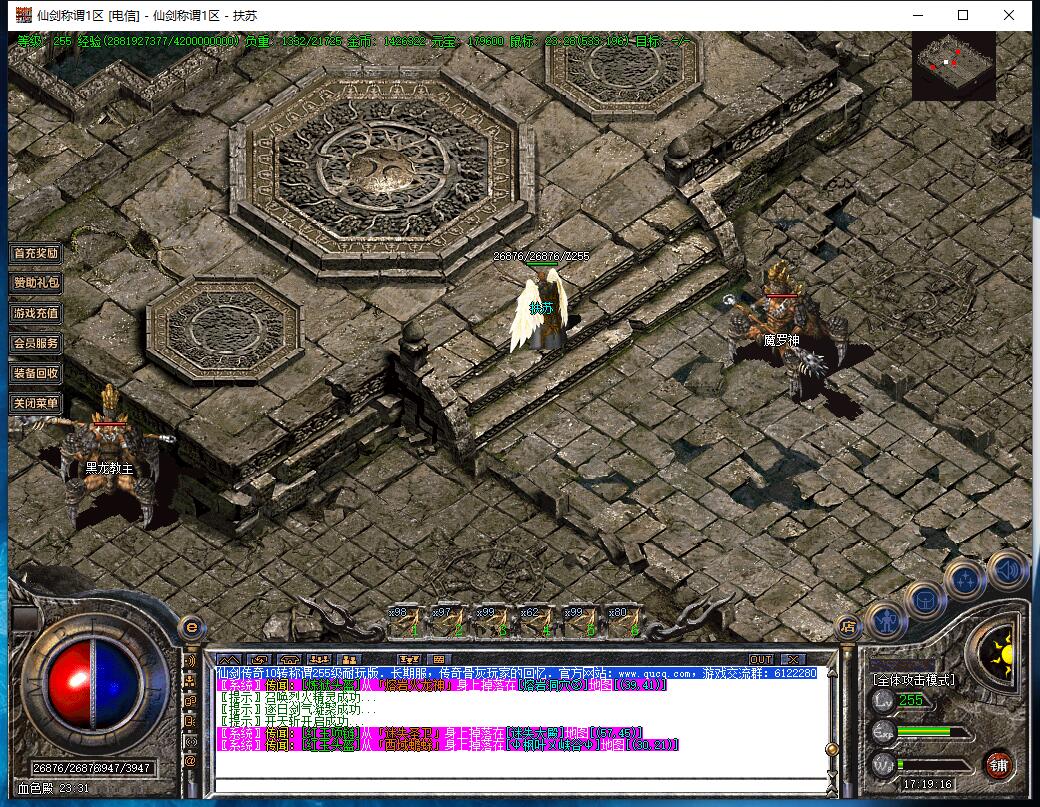Click the trade exchange icon in chat toolbar
This screenshot has height=807, width=1040.
[259, 660]
